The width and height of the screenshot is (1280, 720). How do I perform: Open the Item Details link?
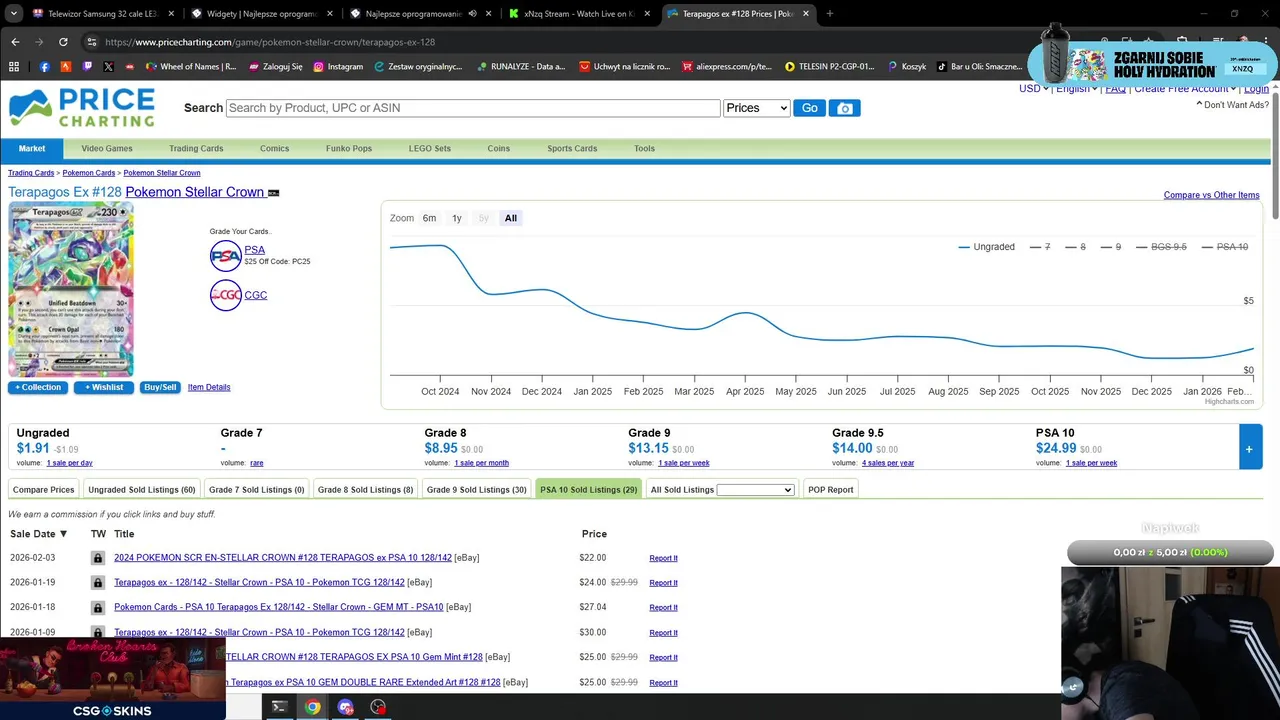point(209,387)
